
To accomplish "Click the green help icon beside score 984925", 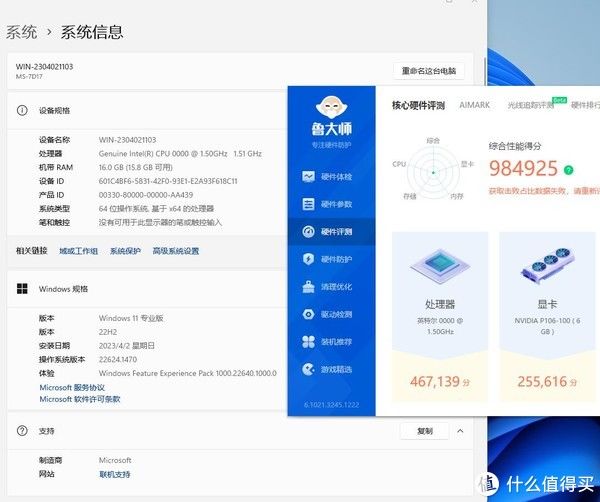I will point(569,170).
